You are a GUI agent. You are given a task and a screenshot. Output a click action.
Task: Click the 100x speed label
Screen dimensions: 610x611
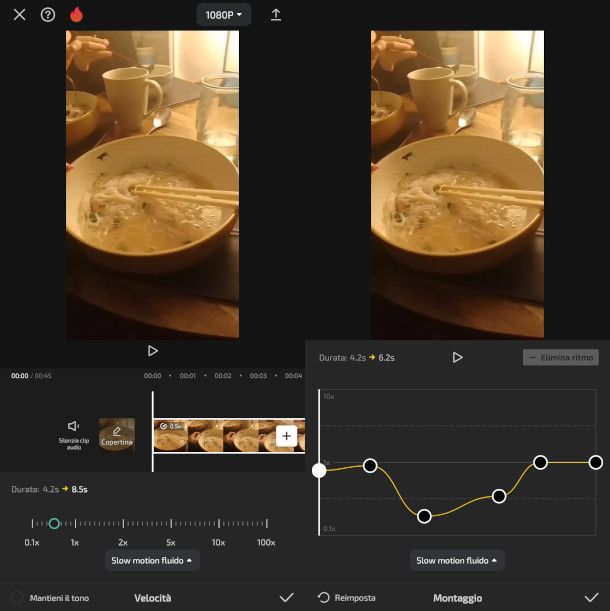[266, 542]
